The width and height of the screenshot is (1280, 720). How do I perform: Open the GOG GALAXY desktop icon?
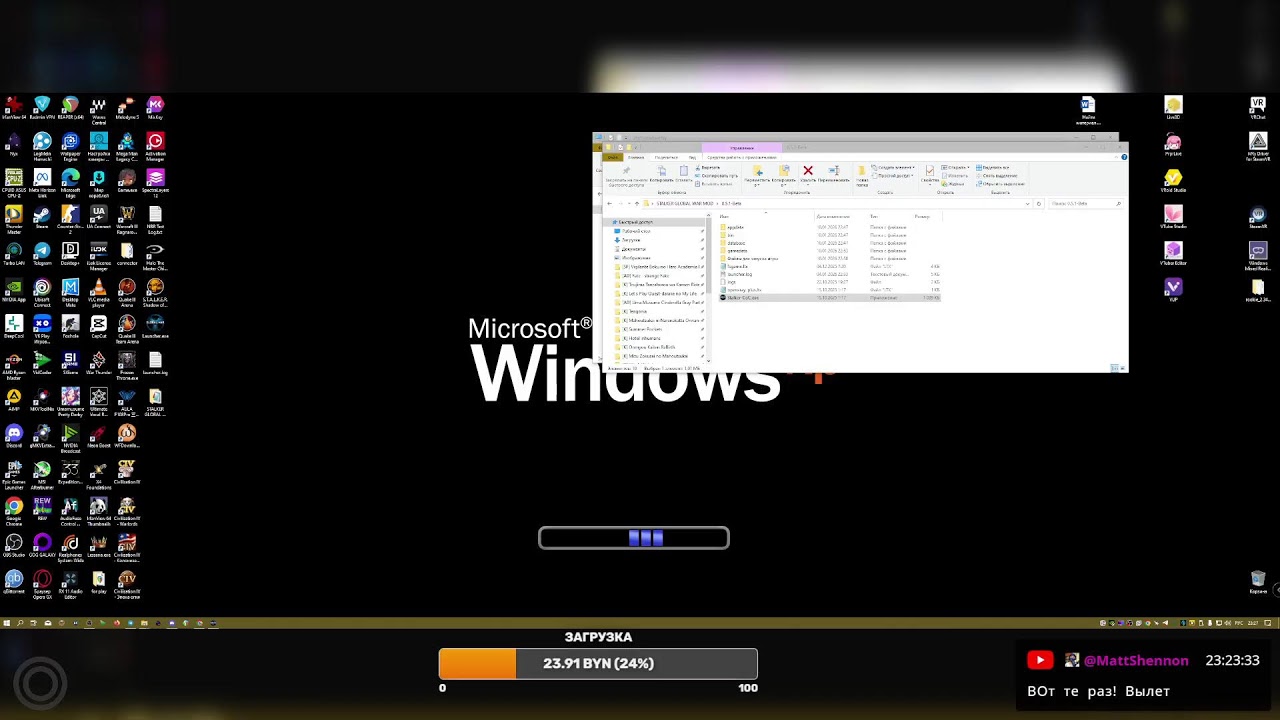[42, 545]
